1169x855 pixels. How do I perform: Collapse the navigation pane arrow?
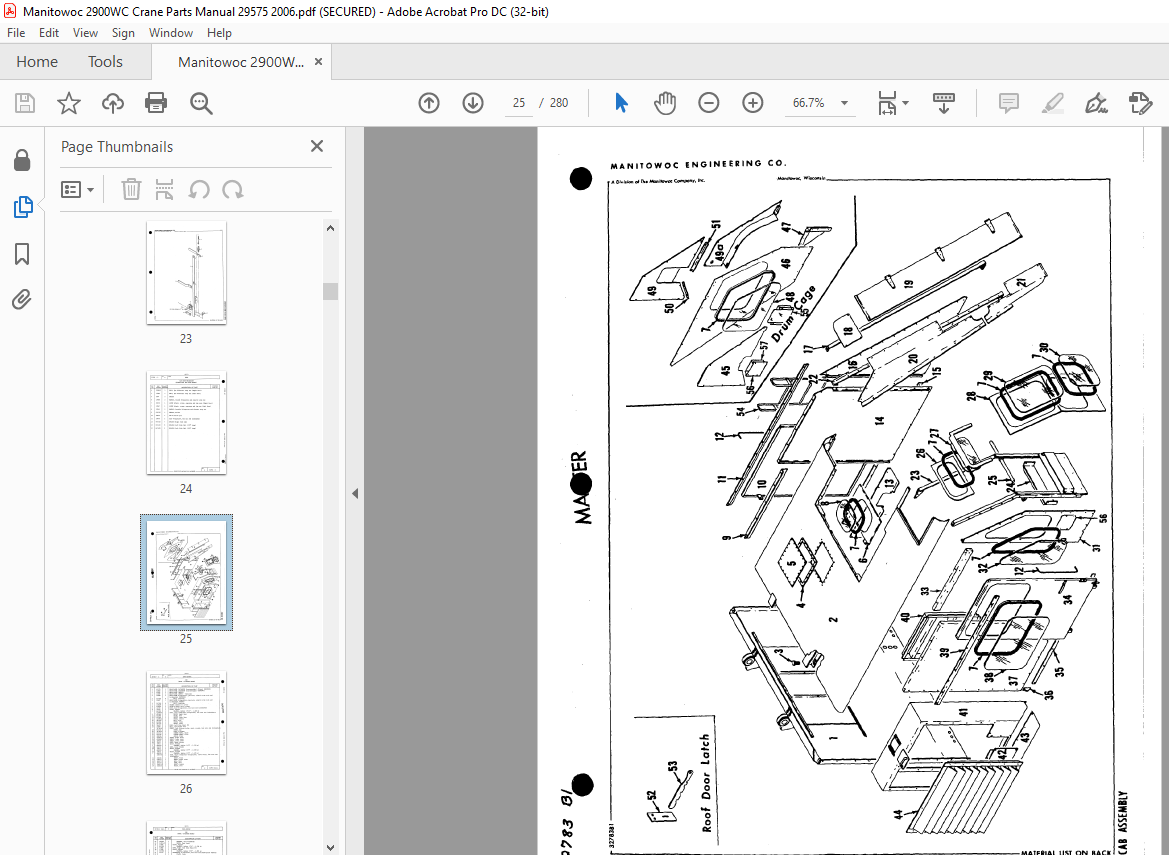(355, 493)
